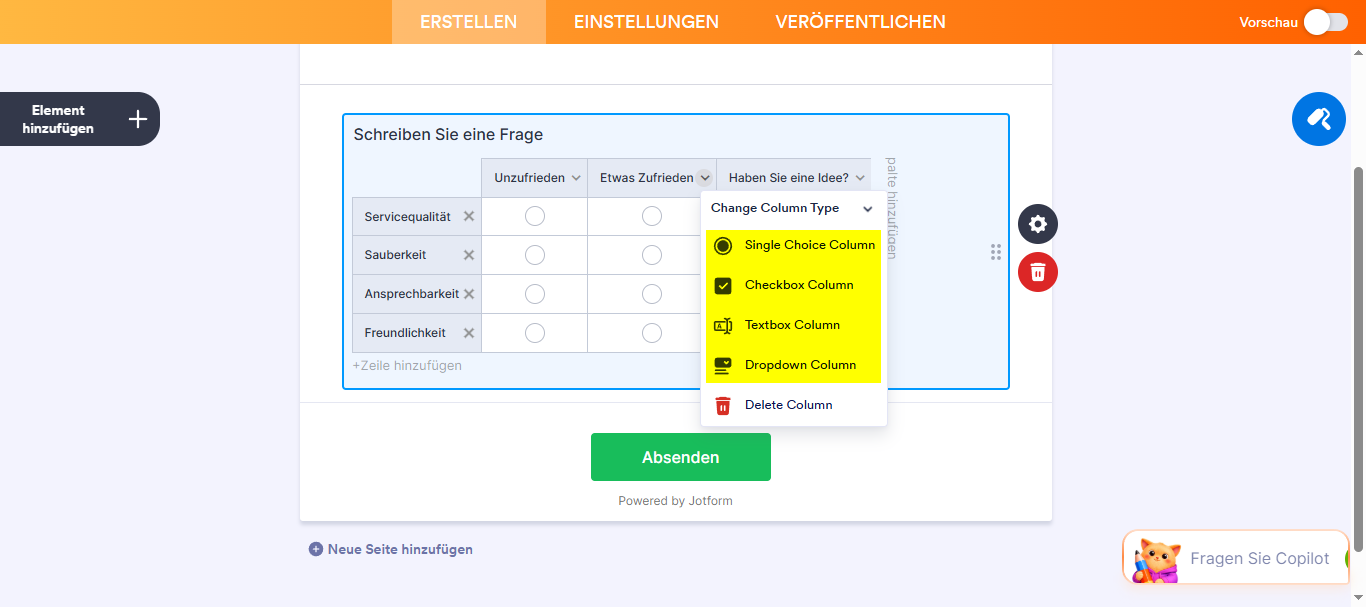This screenshot has width=1366, height=607.
Task: Edit the Haben Sie eine Idee? header text
Action: click(x=789, y=178)
